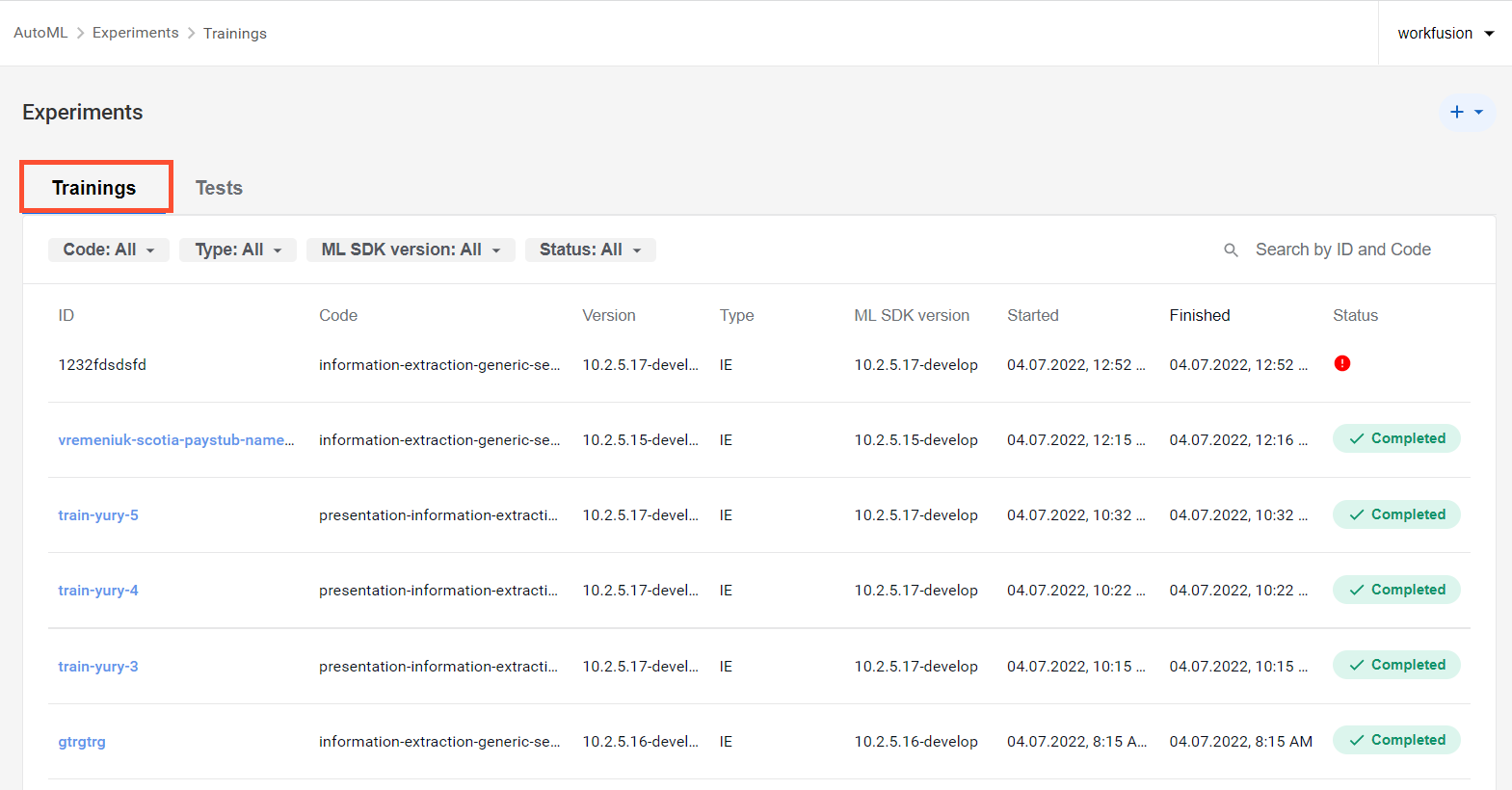
Task: Click the ID column header
Action: point(66,315)
